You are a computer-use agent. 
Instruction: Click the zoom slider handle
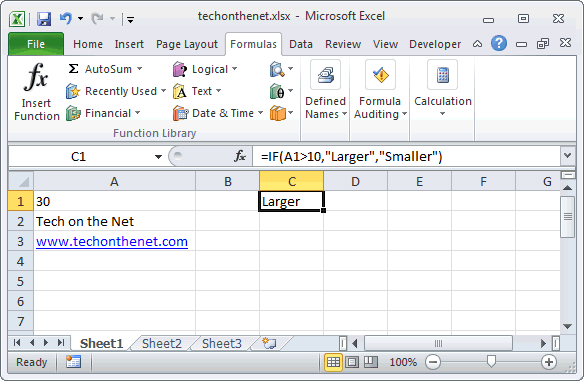tap(491, 361)
